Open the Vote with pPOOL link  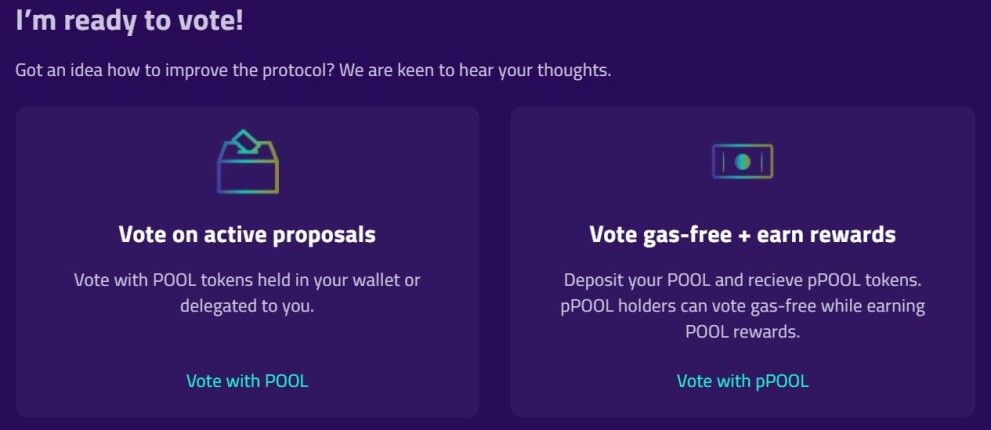[x=742, y=381]
